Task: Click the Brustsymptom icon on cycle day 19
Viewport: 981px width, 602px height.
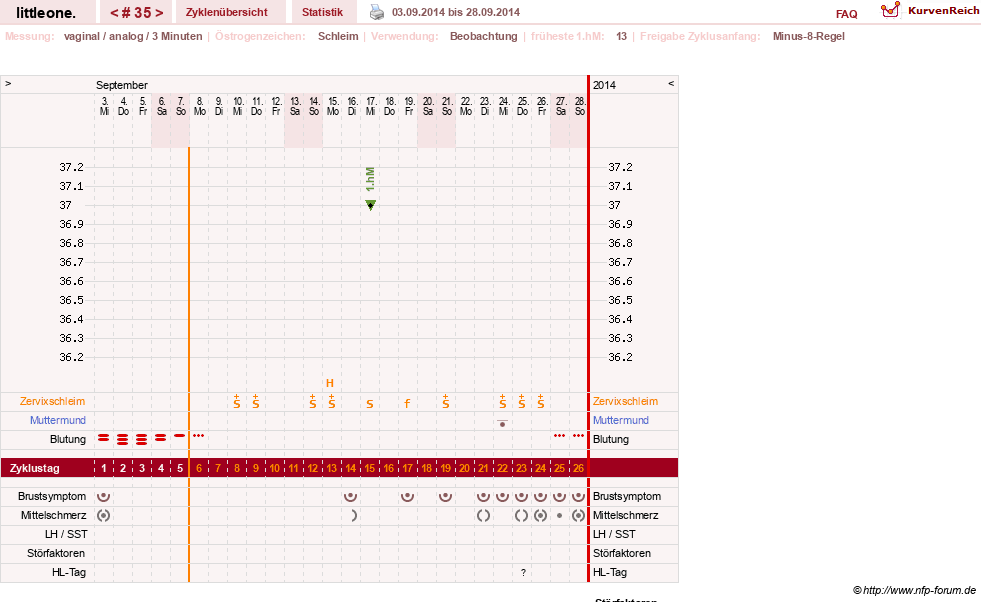Action: (x=445, y=496)
